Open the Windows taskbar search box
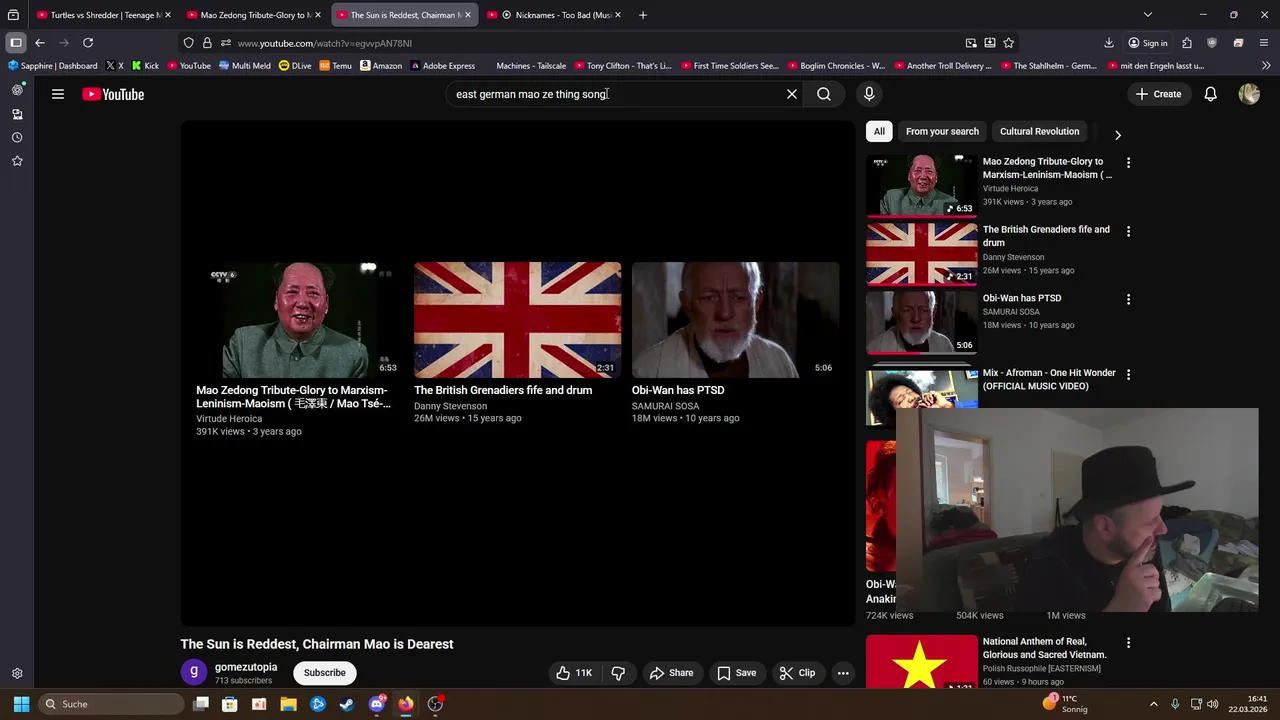 click(x=111, y=704)
